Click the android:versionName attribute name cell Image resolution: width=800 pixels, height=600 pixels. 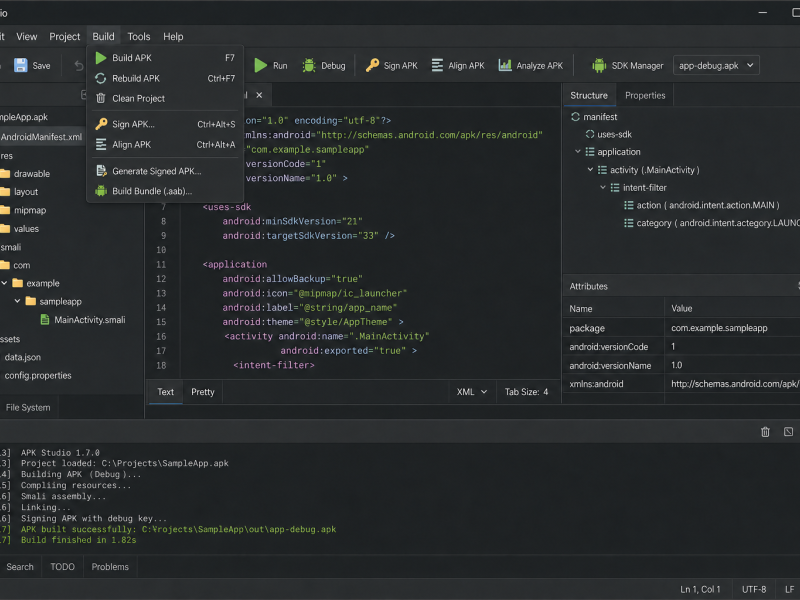pyautogui.click(x=614, y=365)
